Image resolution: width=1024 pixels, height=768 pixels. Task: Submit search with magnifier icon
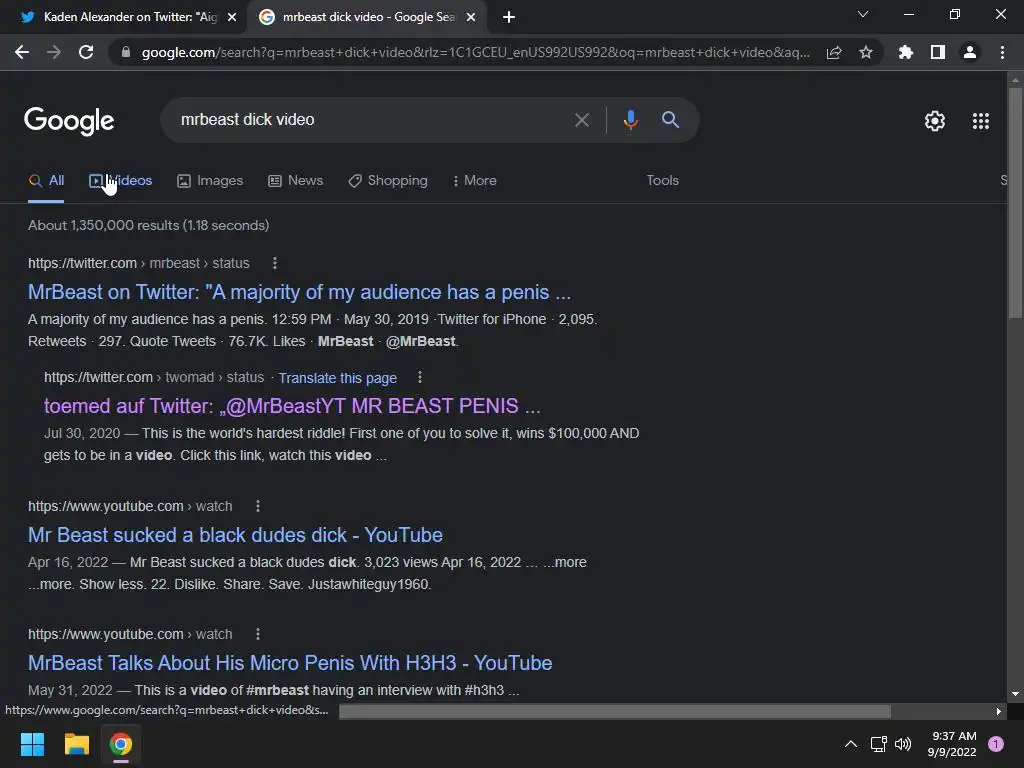coord(671,120)
